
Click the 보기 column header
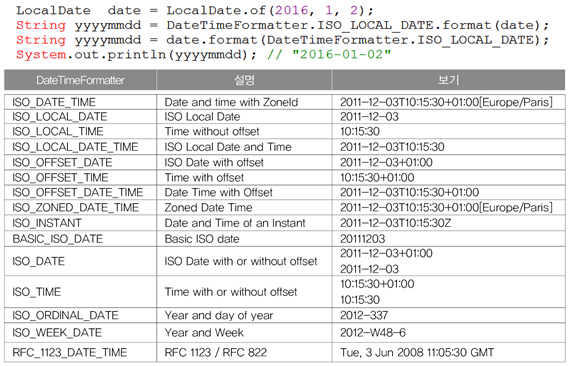pos(448,80)
